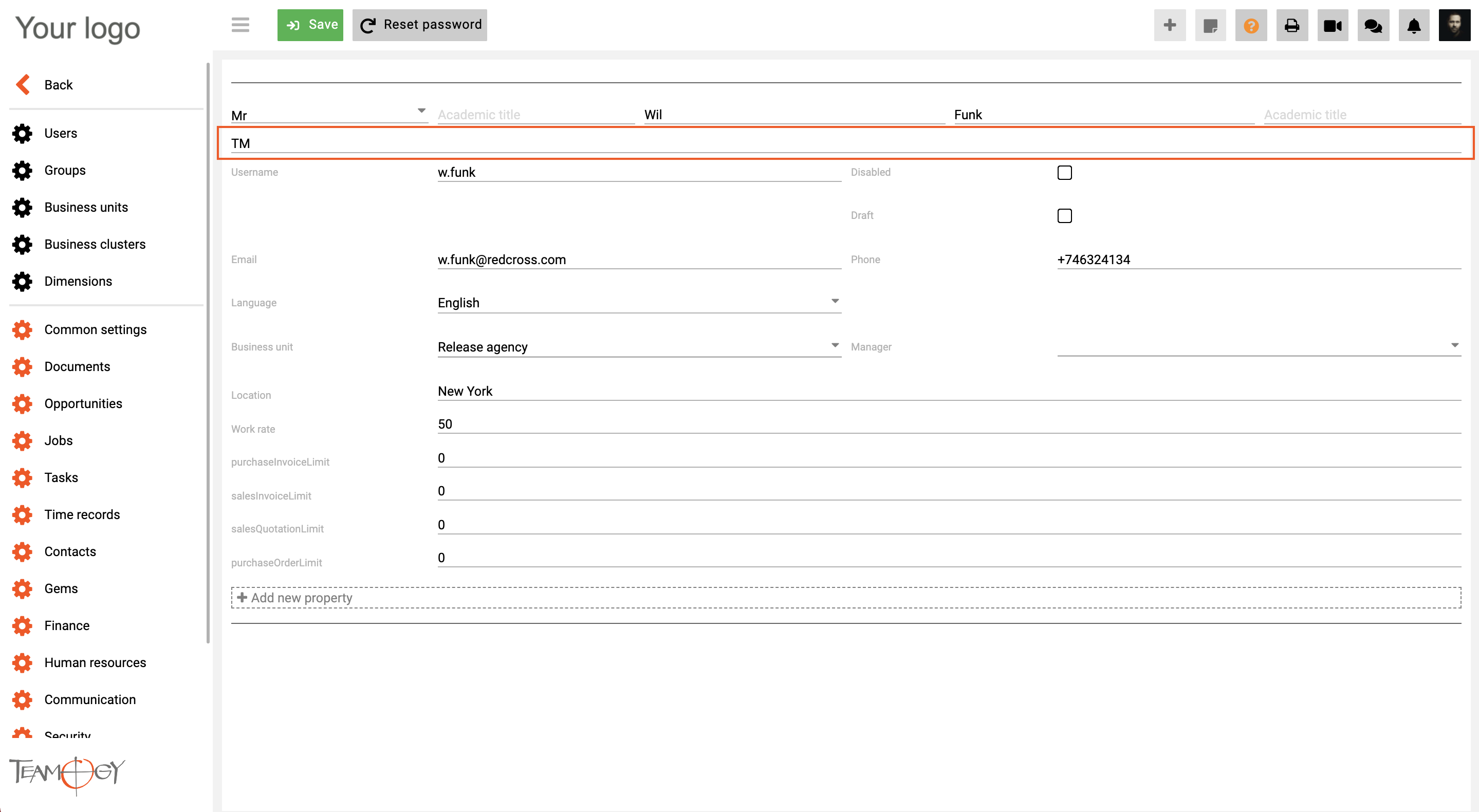Click the orange gear beside Tasks
Screen dimensions: 1479x812
click(x=23, y=478)
